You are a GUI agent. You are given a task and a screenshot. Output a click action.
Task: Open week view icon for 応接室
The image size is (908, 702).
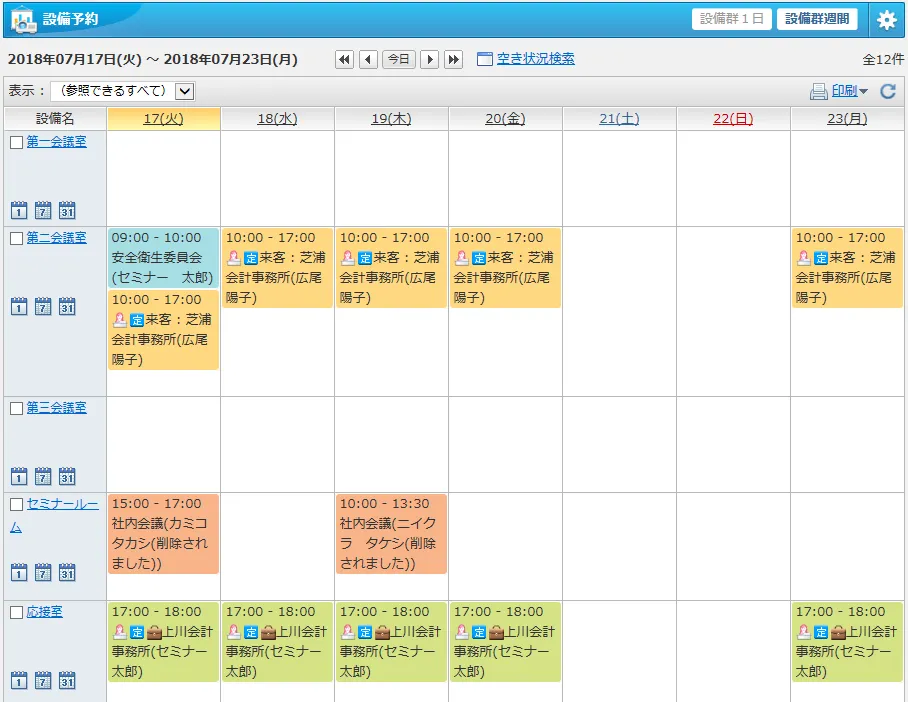(x=43, y=680)
